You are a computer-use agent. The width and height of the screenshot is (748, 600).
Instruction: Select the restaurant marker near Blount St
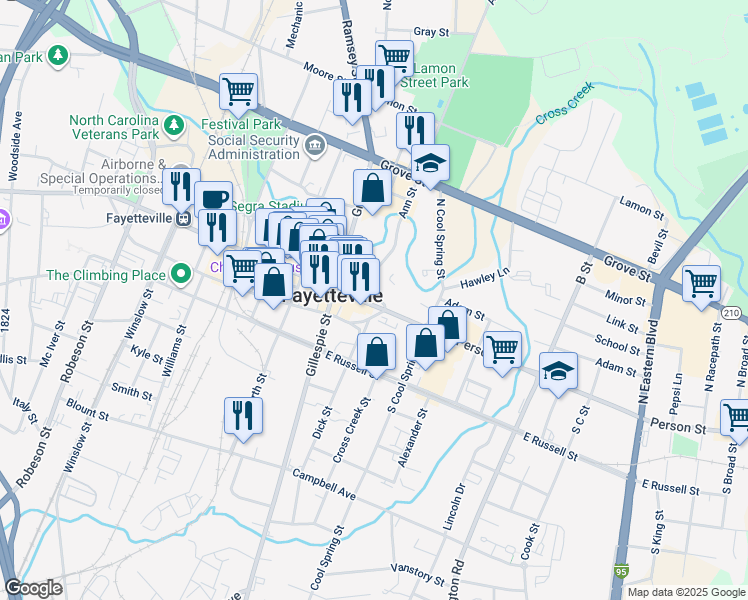243,413
